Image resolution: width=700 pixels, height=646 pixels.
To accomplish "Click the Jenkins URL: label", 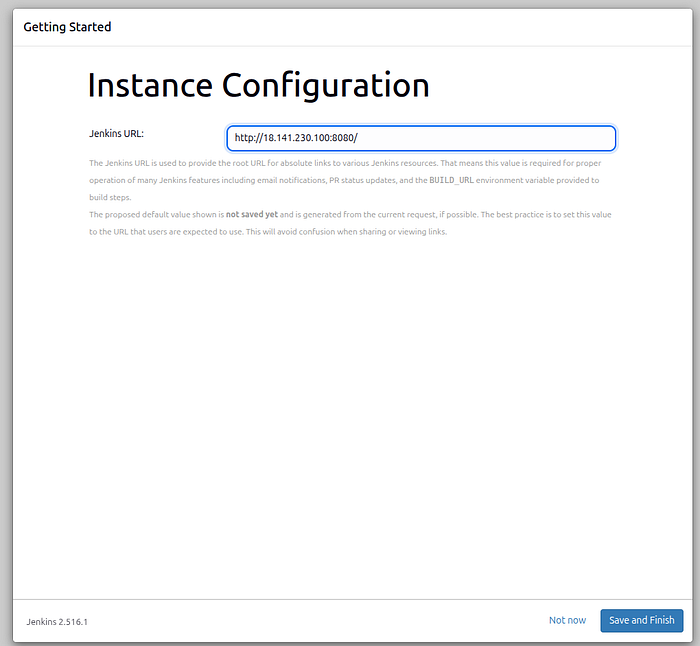I will click(117, 133).
